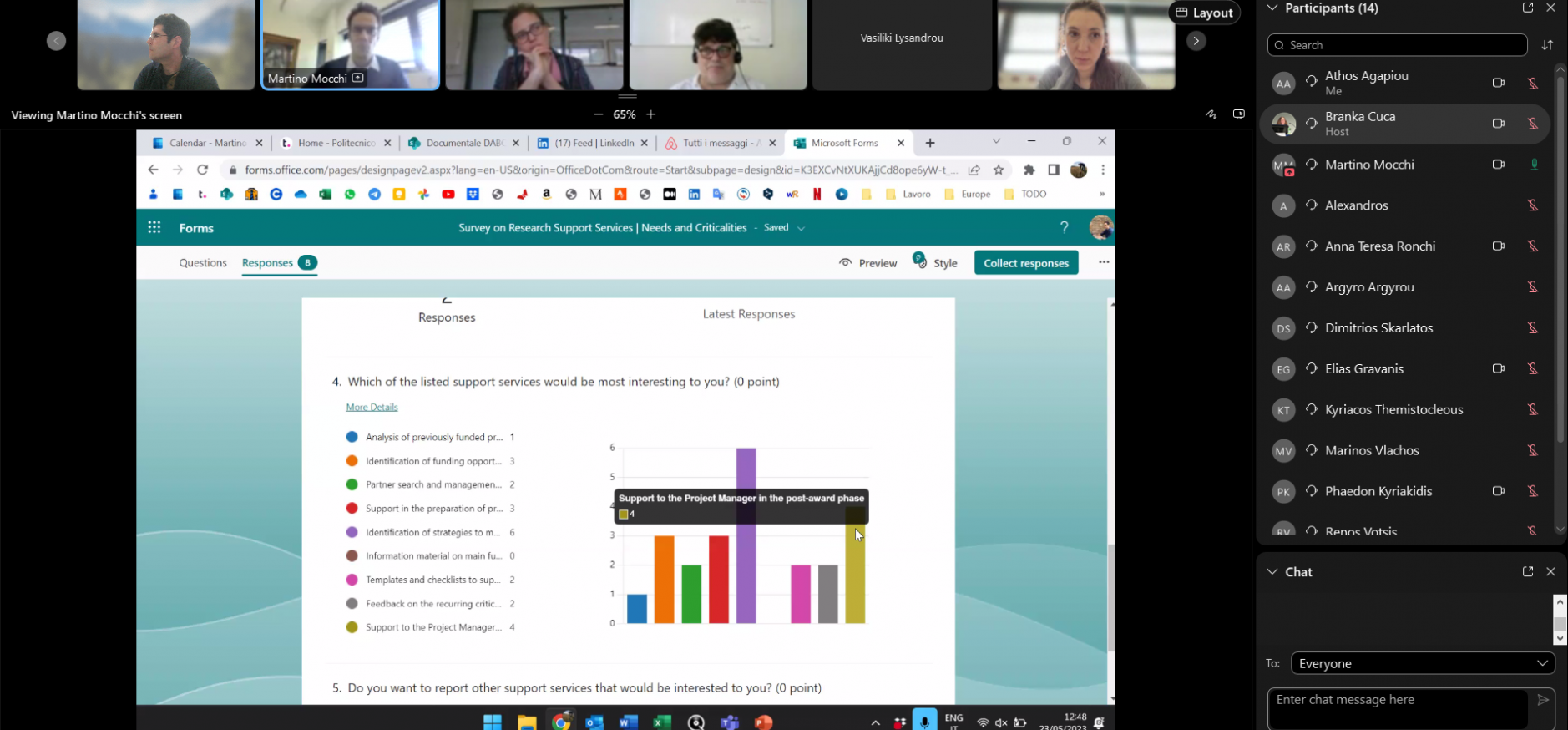Collapse the Chat panel chevron
Screen dimensions: 1568x730
[1272, 572]
